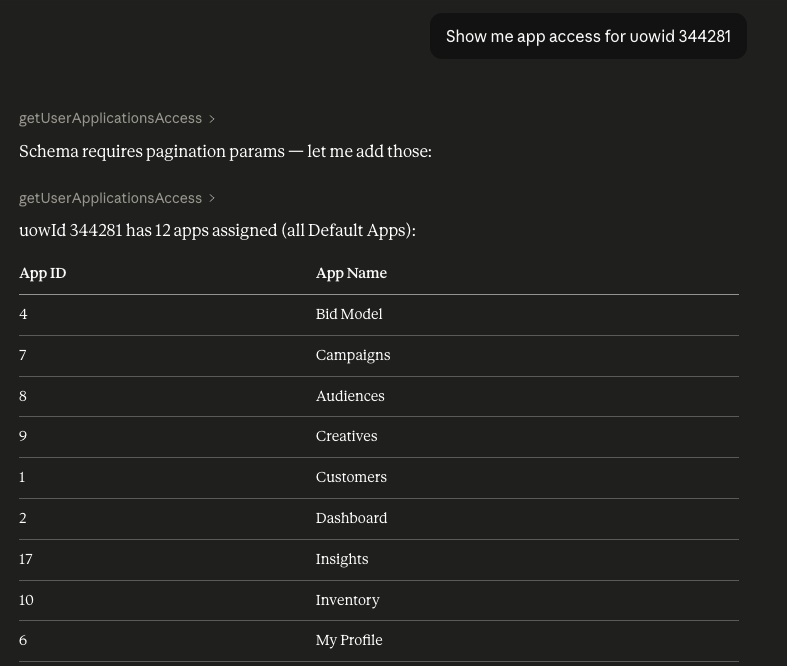
Task: Expand the second getUserApplicationsAccess tool call
Action: coord(116,198)
